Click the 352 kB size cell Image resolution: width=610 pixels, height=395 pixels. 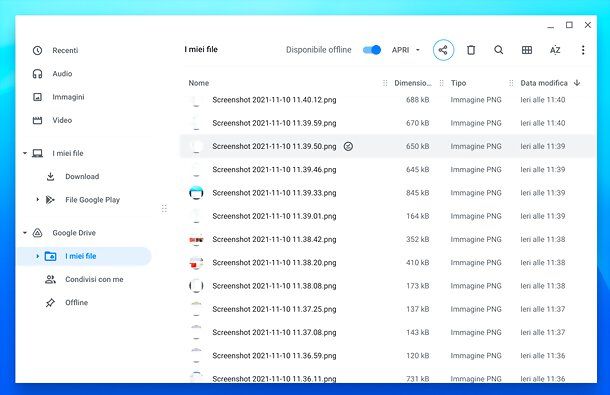click(417, 239)
